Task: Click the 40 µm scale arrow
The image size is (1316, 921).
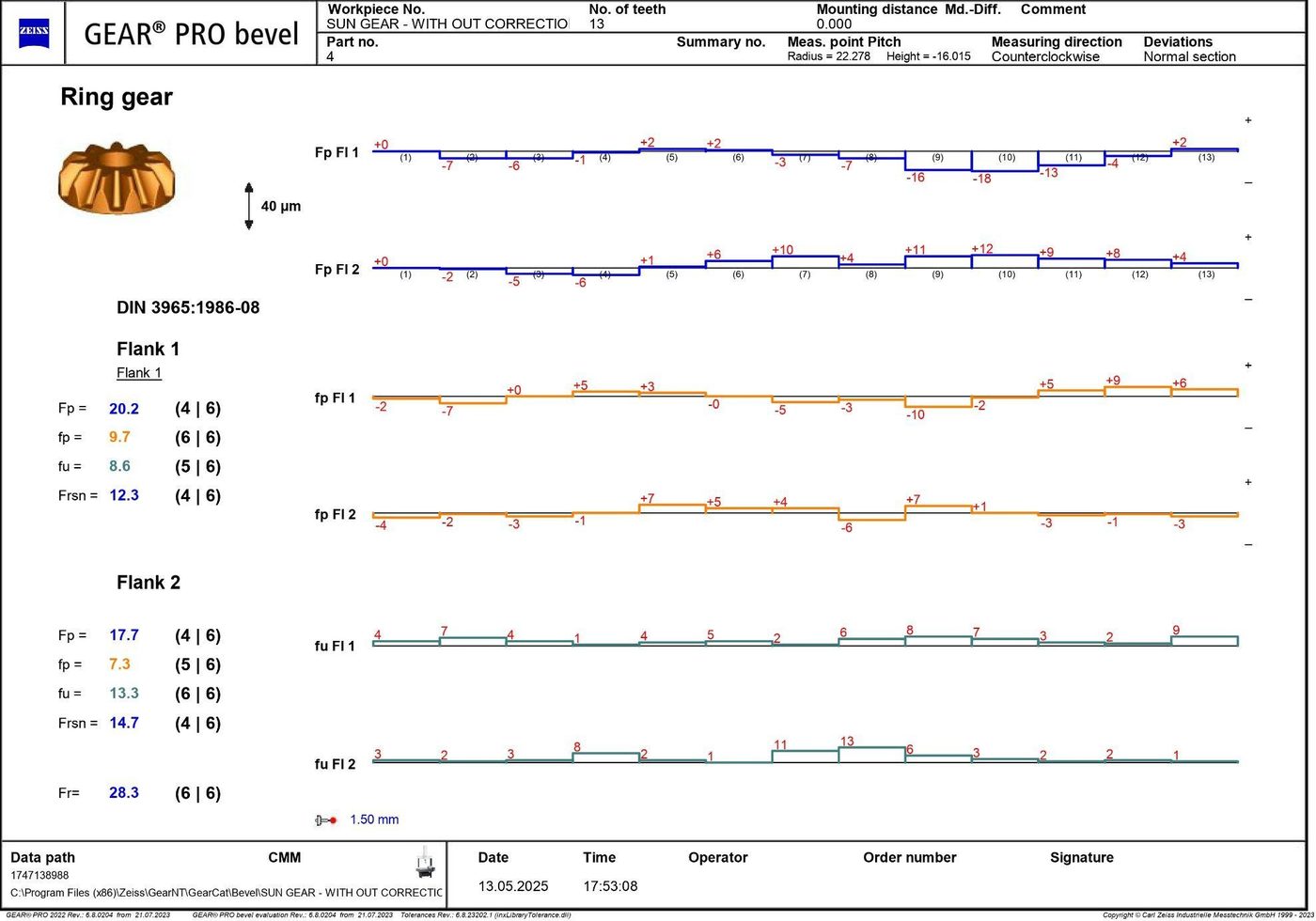Action: (x=249, y=206)
